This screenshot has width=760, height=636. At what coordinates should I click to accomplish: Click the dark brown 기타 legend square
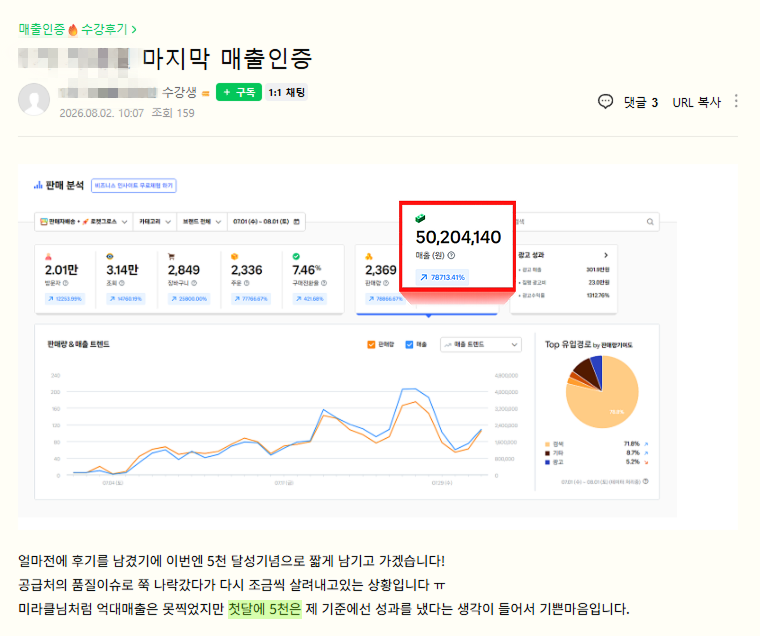click(547, 453)
